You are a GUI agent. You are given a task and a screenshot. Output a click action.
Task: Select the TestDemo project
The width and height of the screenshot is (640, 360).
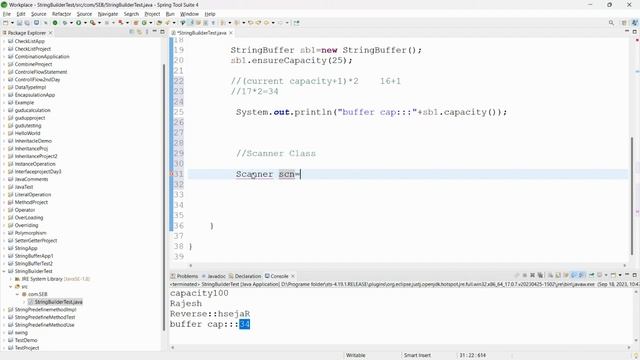tap(26, 340)
